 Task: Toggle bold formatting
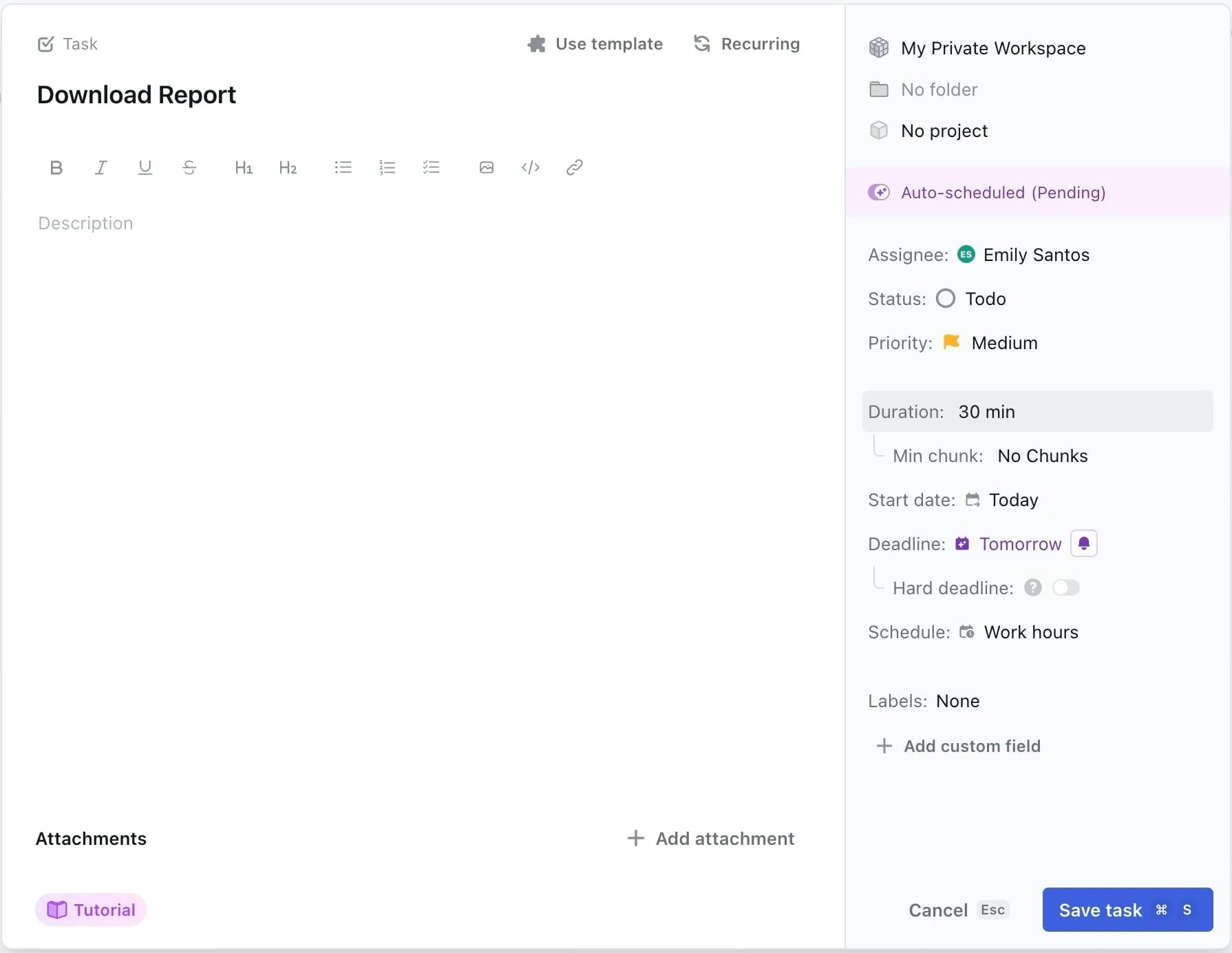click(x=56, y=167)
